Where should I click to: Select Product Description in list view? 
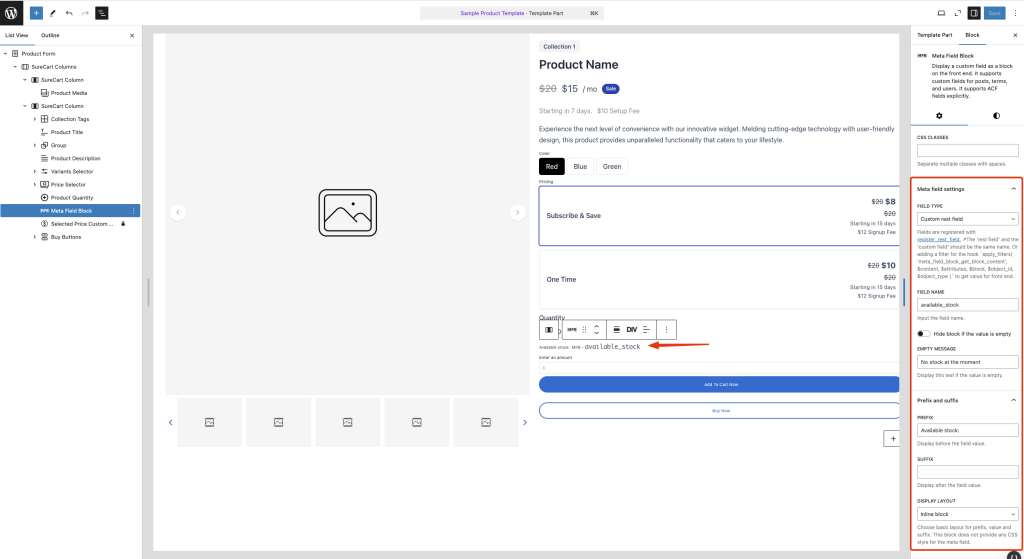(x=75, y=158)
